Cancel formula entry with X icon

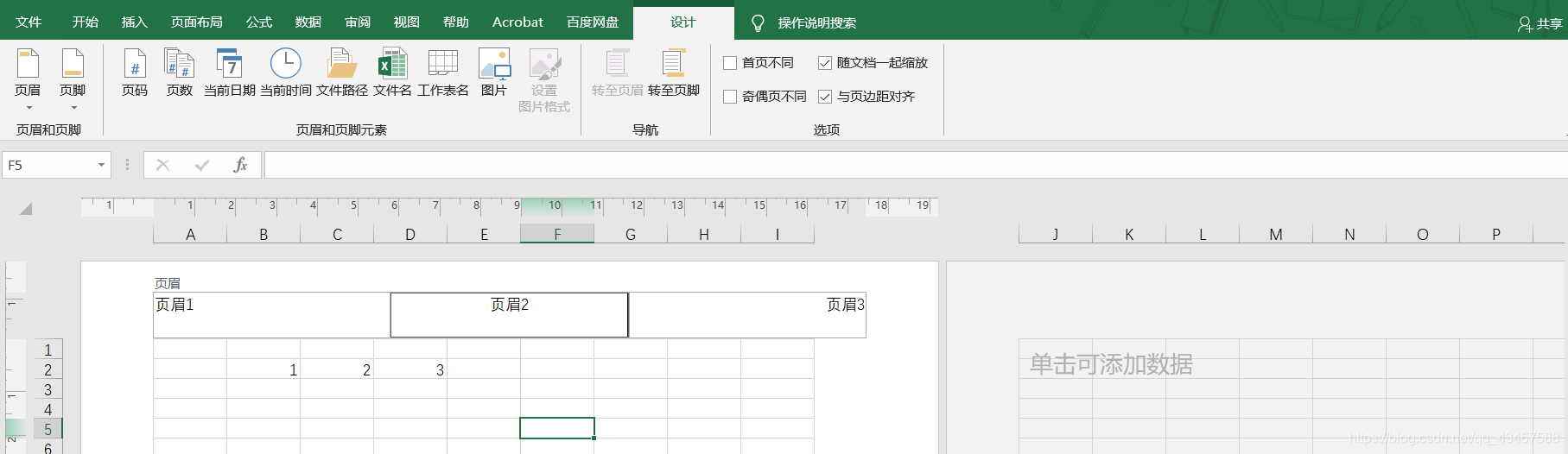click(162, 165)
